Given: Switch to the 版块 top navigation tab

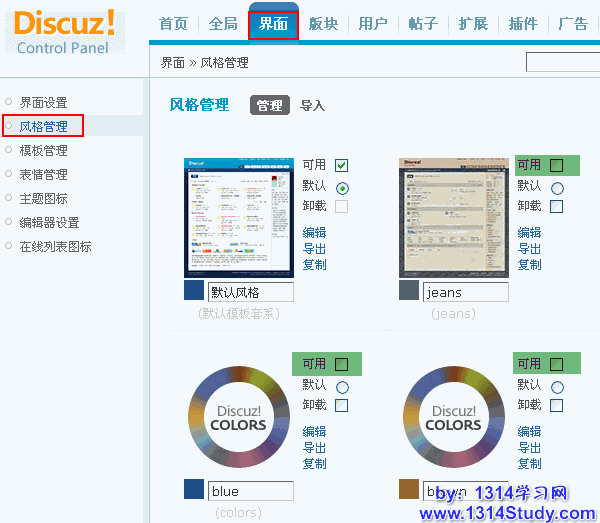Looking at the screenshot, I should pos(323,24).
